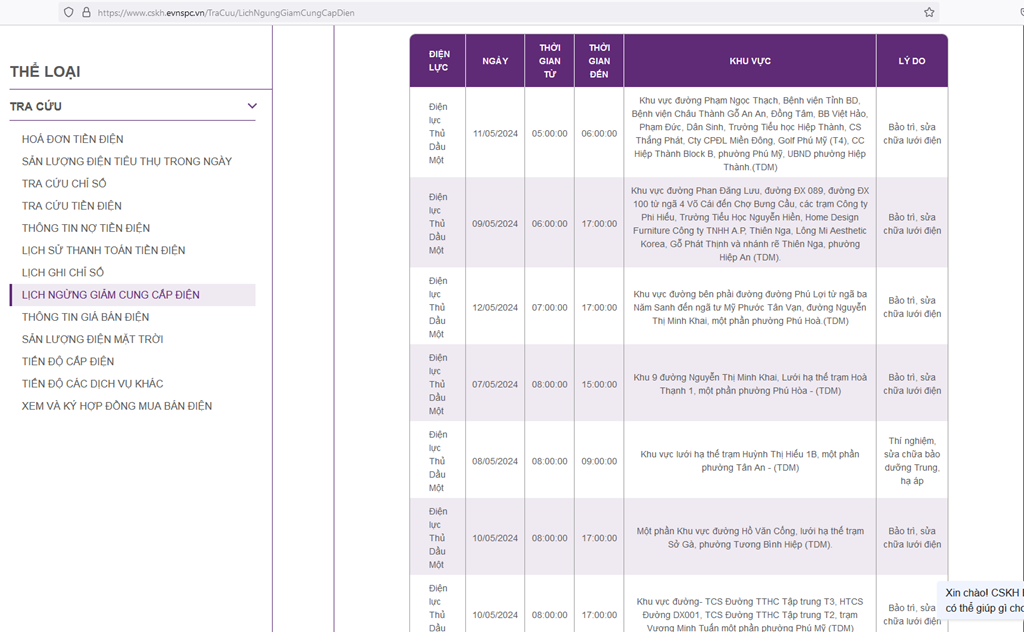Click the THỜI GIAN ĐẾN column header
This screenshot has height=632, width=1024.
(x=599, y=61)
